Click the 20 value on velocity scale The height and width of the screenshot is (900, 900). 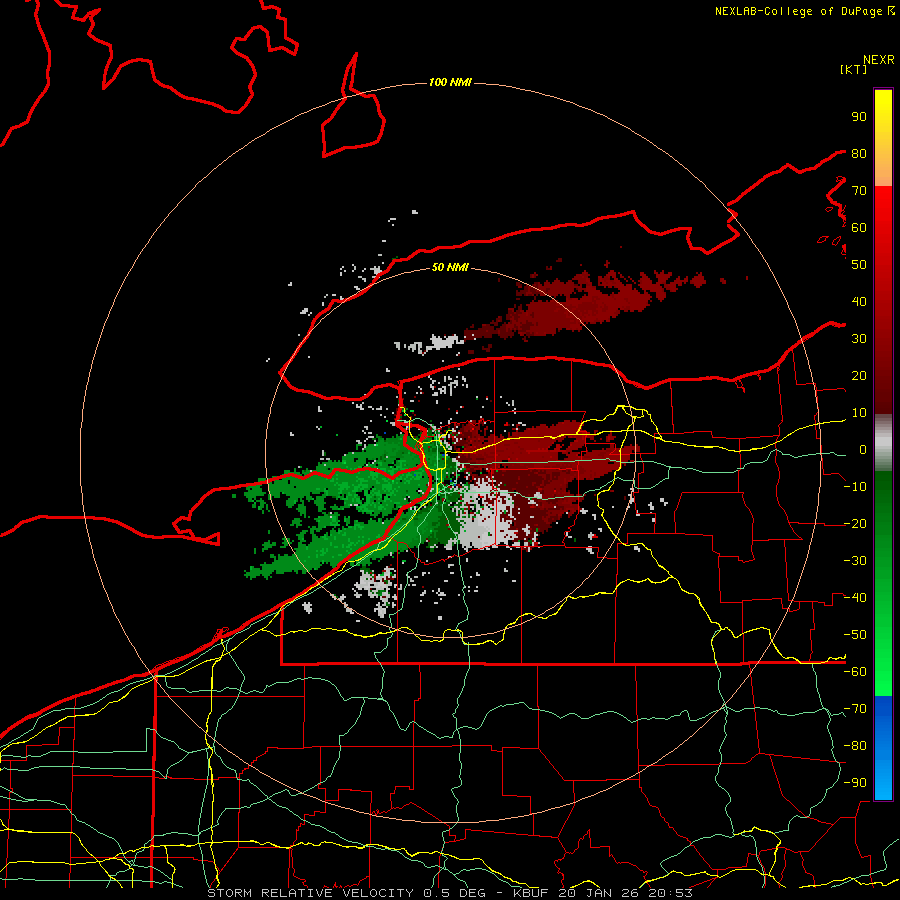pyautogui.click(x=859, y=376)
